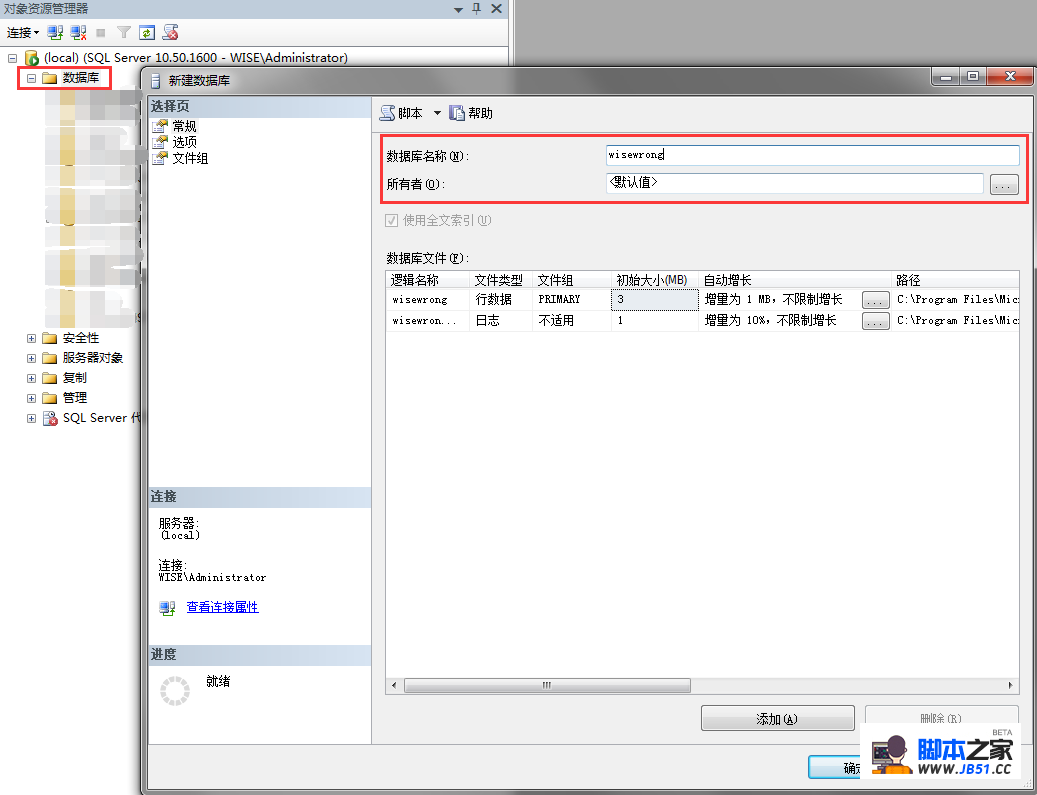
Task: Open the Object Explorer filter icon
Action: click(124, 32)
